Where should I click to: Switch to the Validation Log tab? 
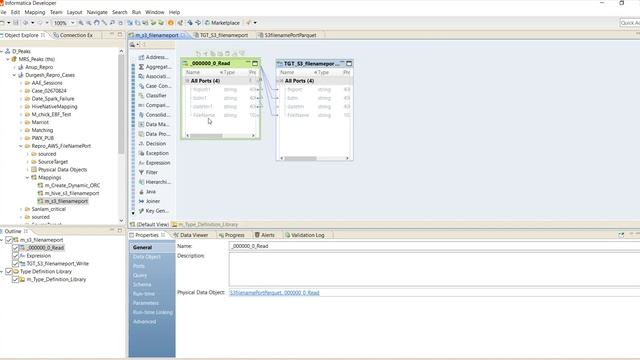(304, 235)
